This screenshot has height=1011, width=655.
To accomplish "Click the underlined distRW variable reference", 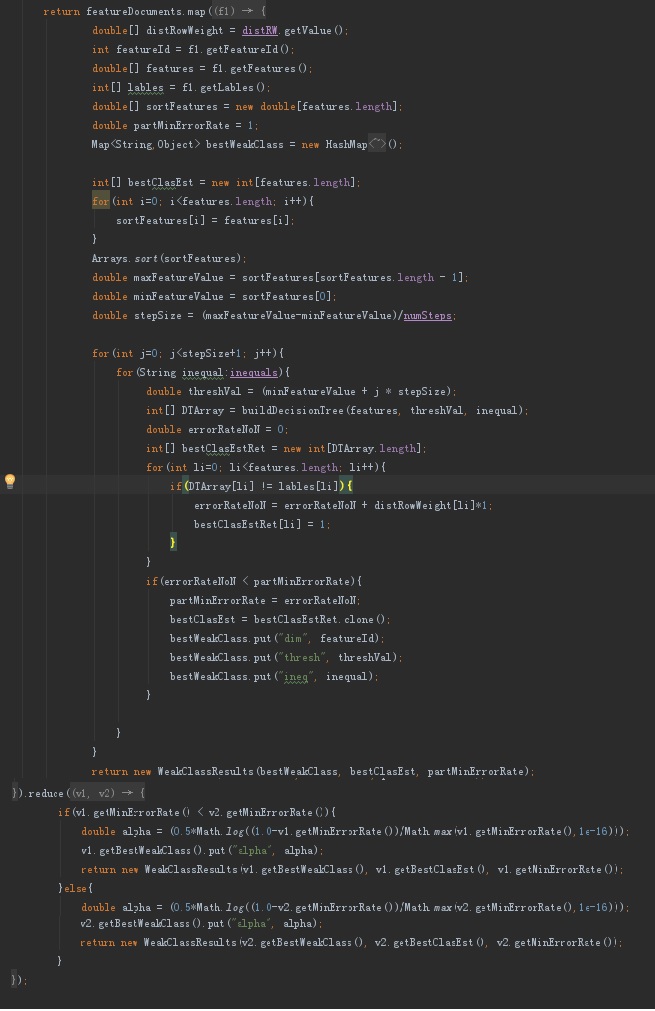I will pos(260,30).
